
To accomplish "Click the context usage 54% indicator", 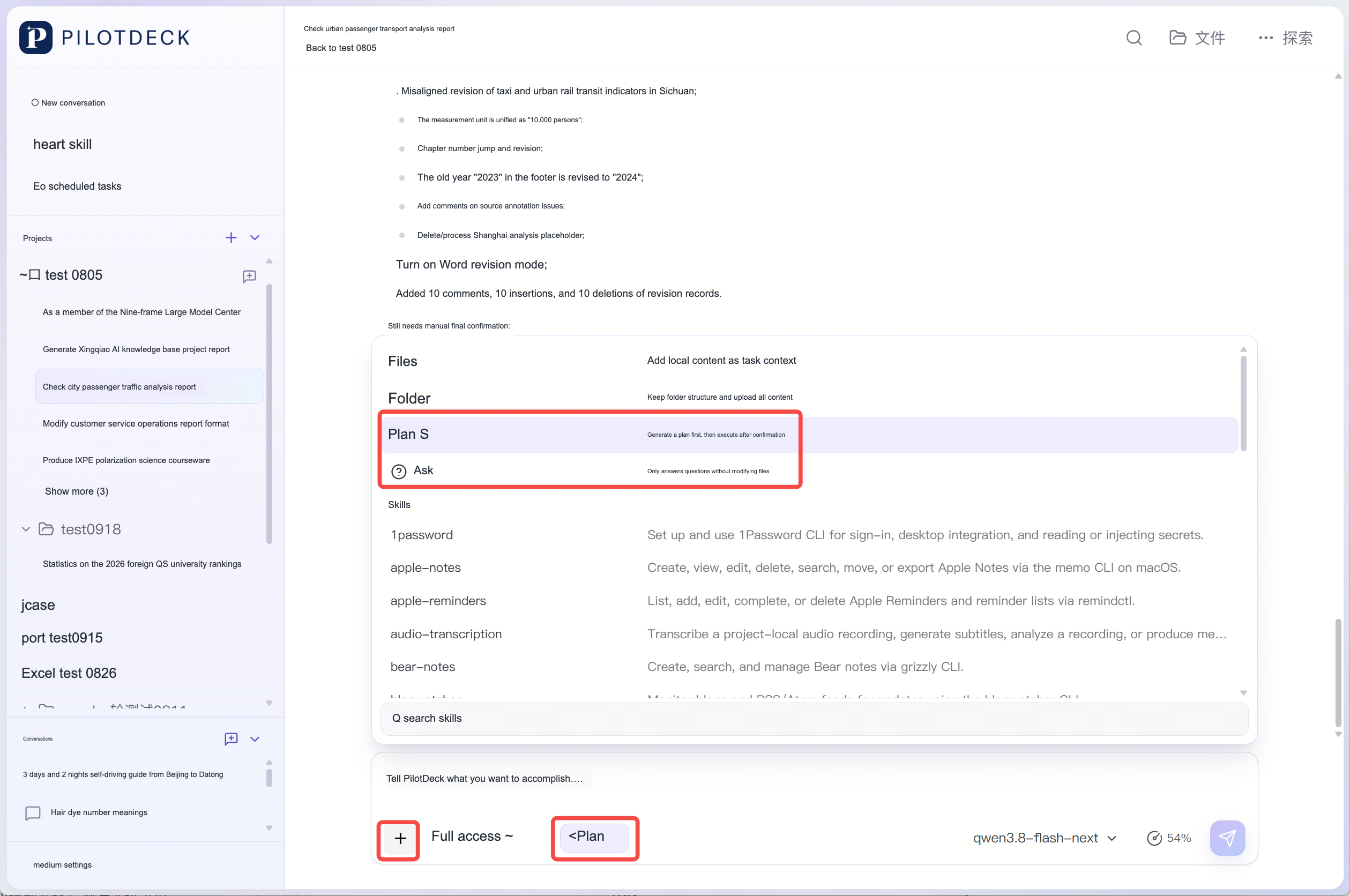I will click(x=1168, y=838).
